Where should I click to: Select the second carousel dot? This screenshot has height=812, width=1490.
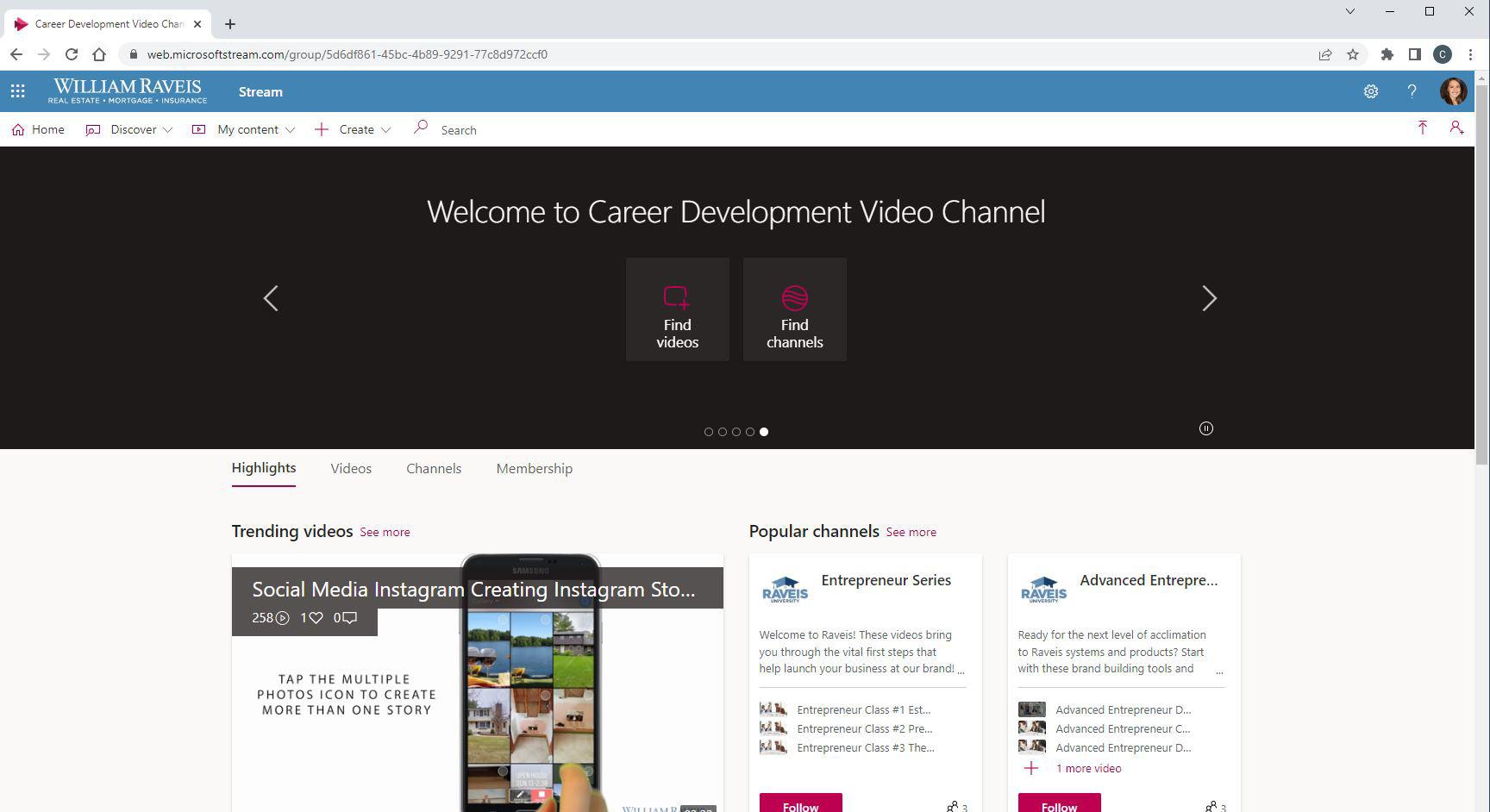723,432
